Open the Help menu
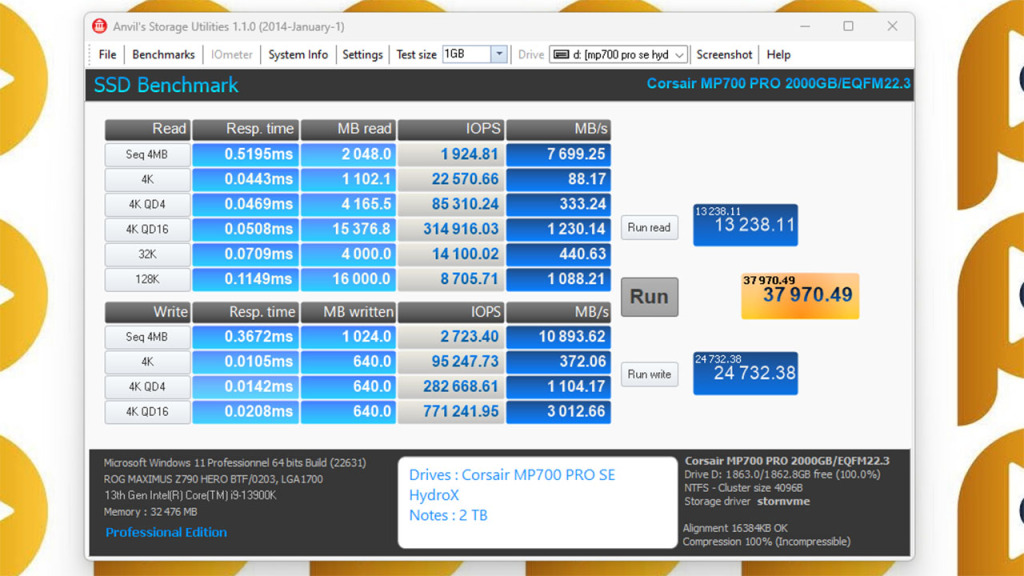1024x576 pixels. point(778,55)
